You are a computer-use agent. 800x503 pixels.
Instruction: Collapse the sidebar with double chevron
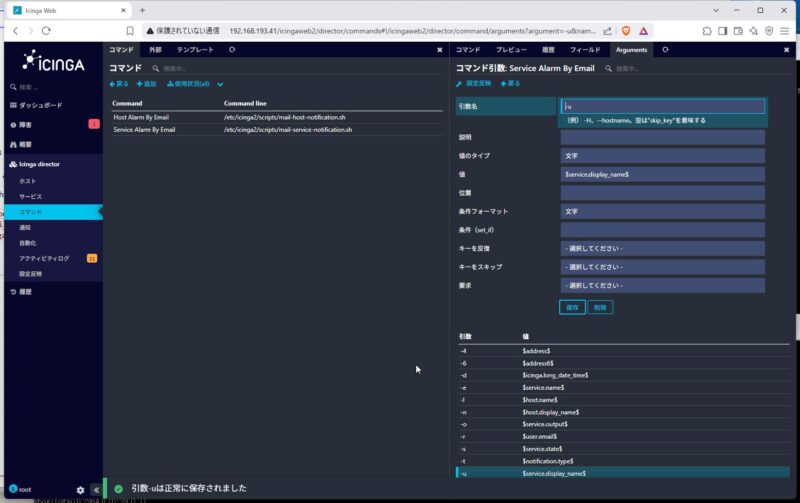[96, 490]
